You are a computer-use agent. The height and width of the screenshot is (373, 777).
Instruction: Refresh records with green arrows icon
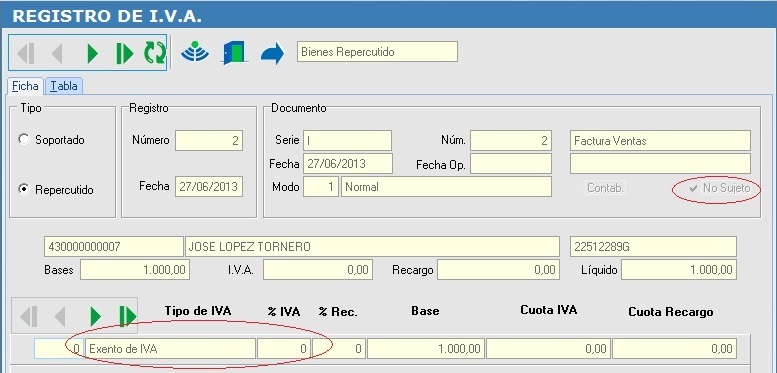[x=155, y=53]
